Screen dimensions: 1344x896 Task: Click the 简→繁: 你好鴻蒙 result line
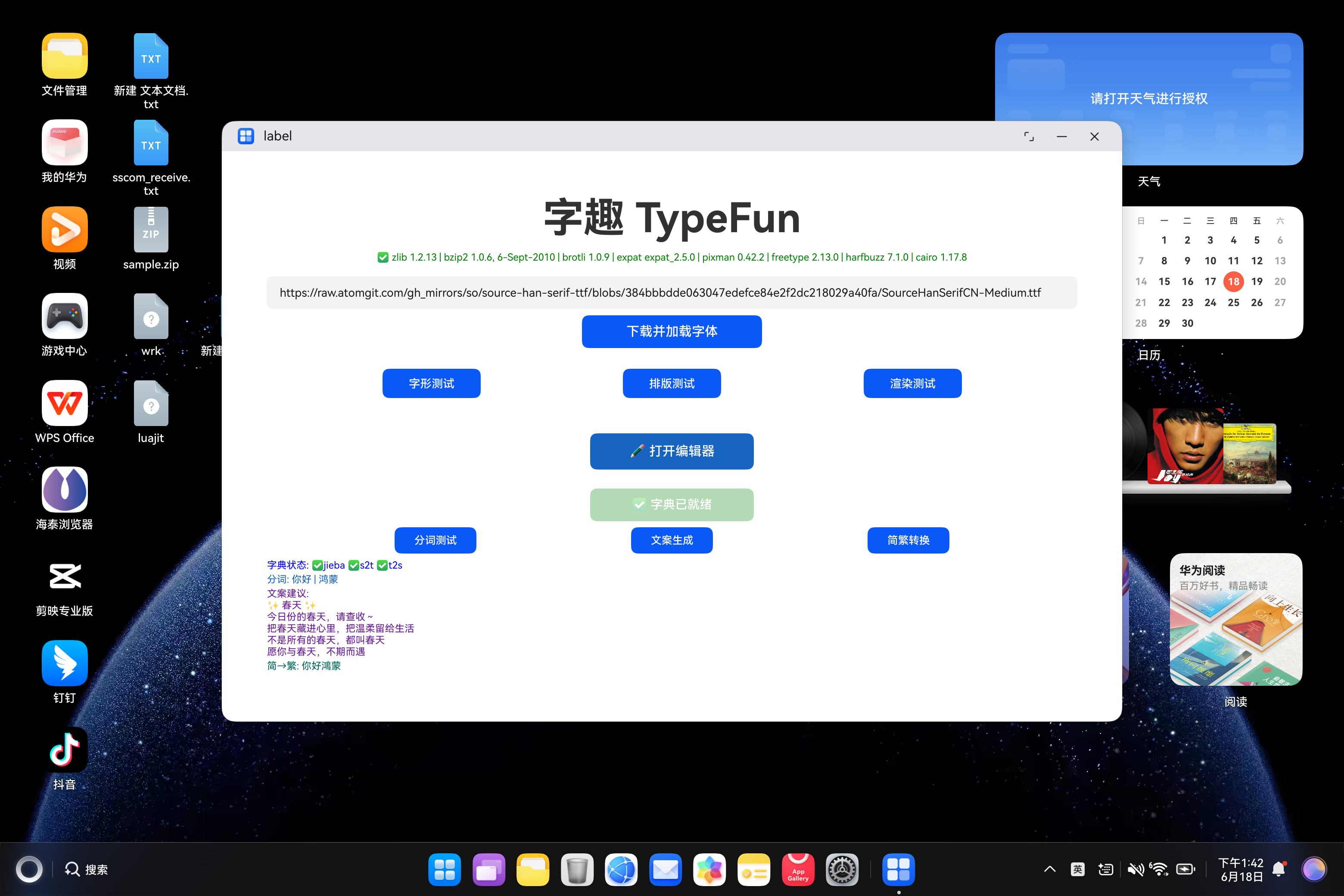click(304, 666)
